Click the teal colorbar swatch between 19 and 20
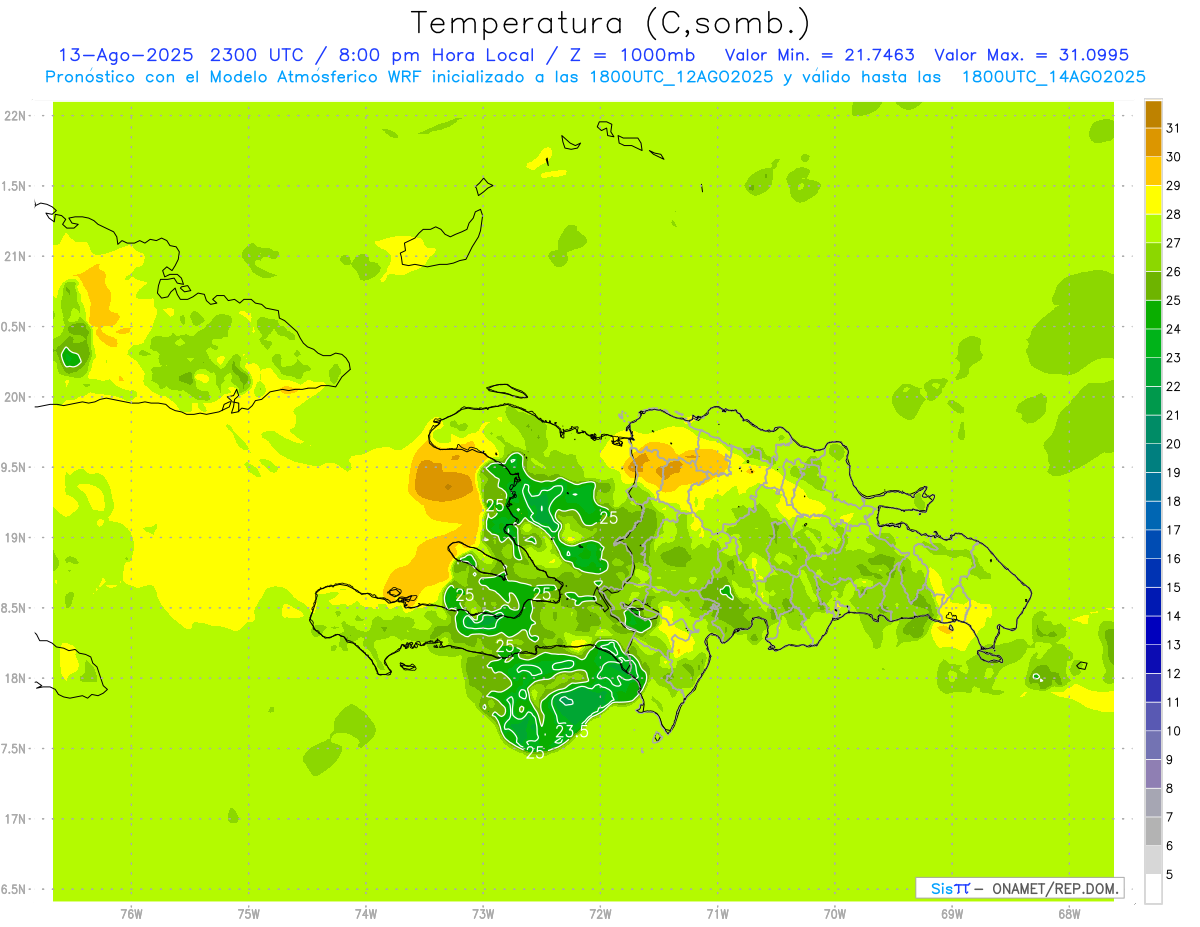 pyautogui.click(x=1153, y=458)
